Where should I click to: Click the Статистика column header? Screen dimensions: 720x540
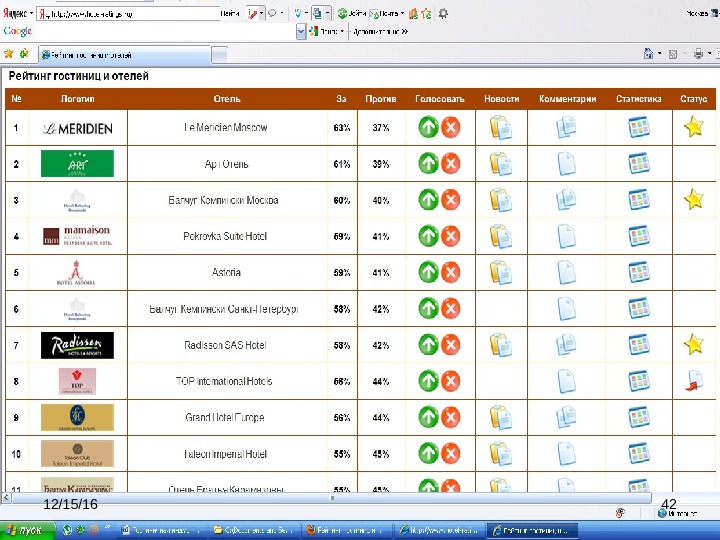[x=639, y=99]
